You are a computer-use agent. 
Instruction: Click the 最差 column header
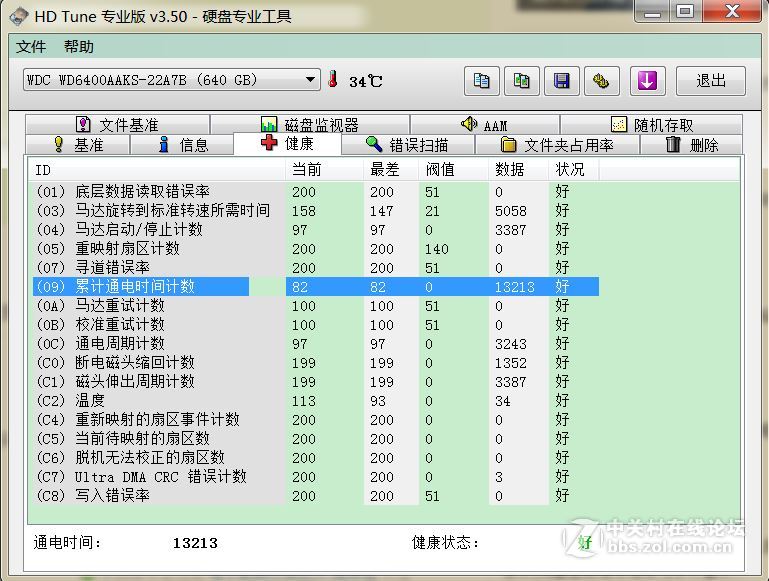click(391, 170)
